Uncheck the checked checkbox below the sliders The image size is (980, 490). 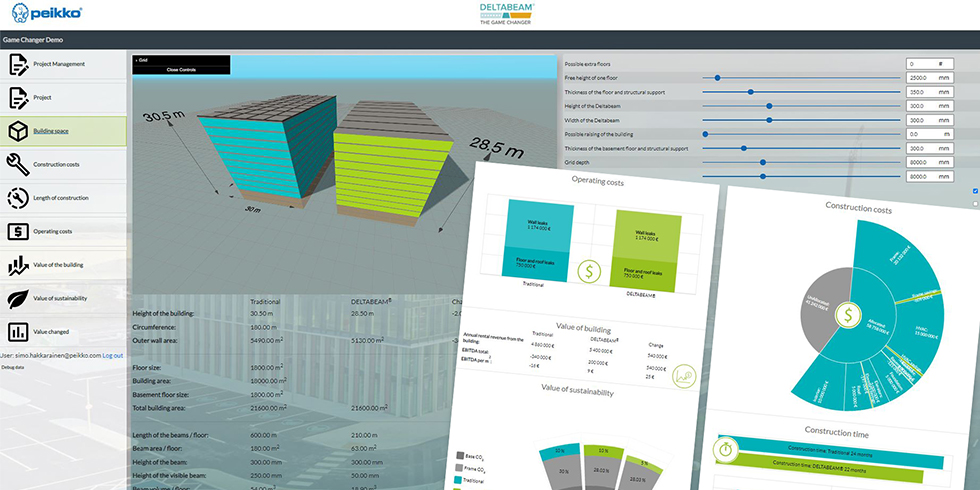(x=975, y=190)
